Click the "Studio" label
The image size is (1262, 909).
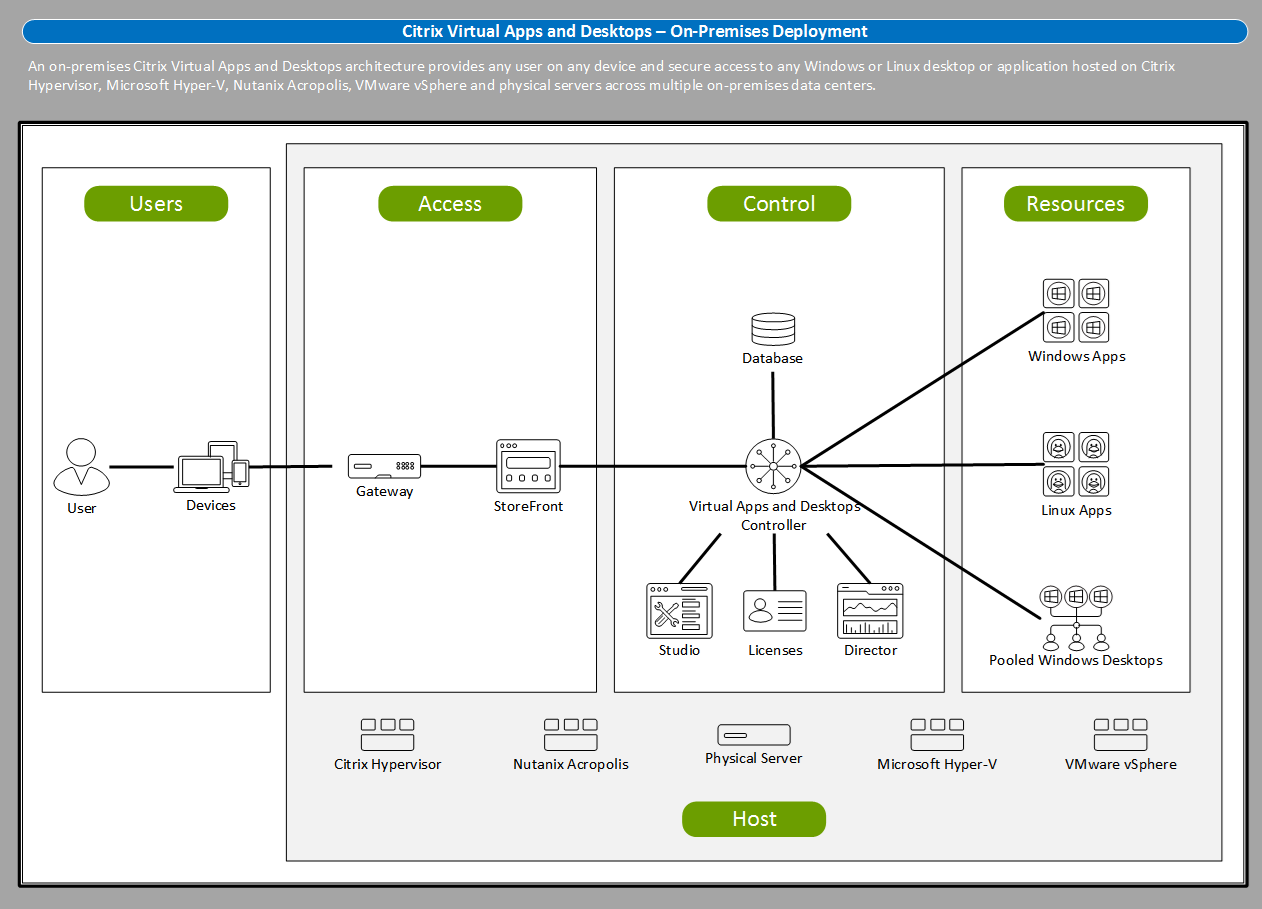point(679,650)
